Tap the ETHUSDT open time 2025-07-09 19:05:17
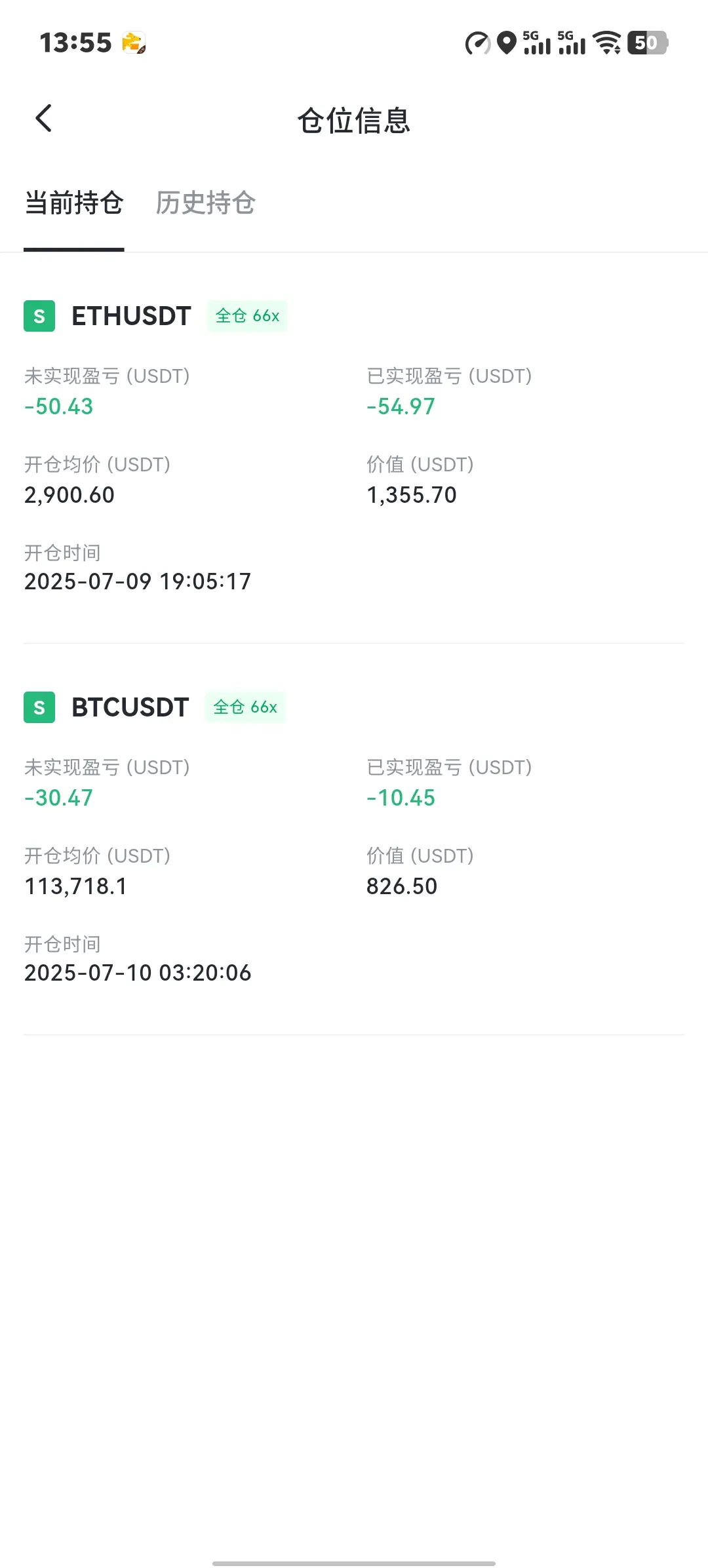This screenshot has width=708, height=1568. tap(138, 581)
